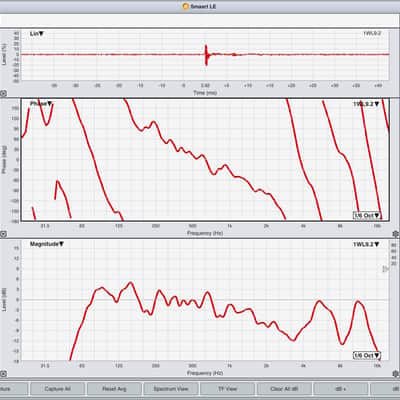The width and height of the screenshot is (400, 400).
Task: Click the Reset Avg button
Action: (114, 389)
